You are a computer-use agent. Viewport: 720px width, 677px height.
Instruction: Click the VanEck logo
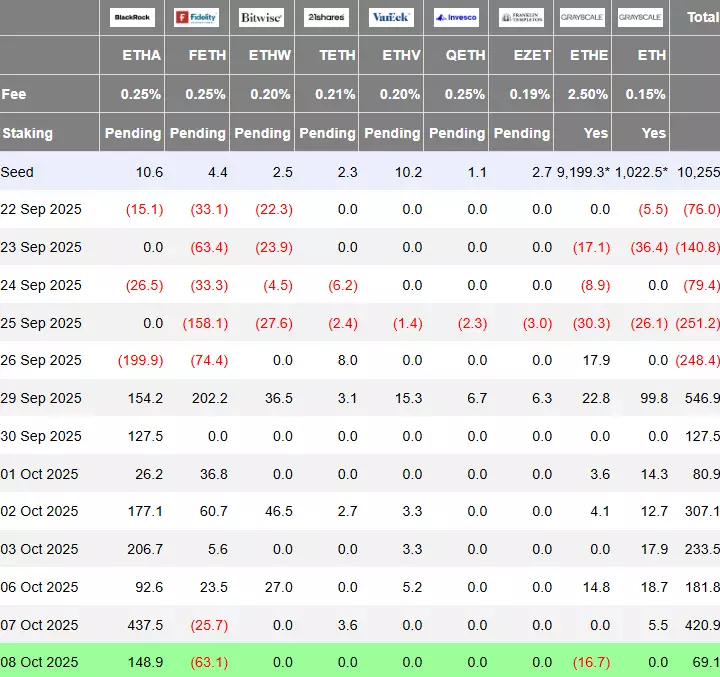(391, 18)
